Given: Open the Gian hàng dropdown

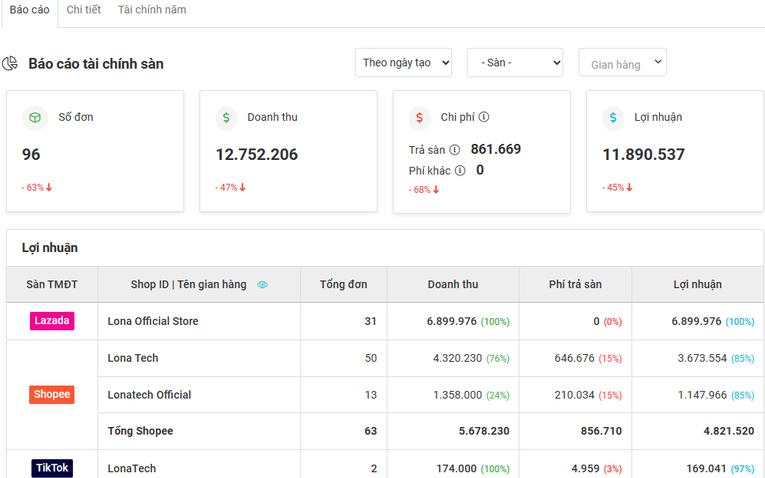Looking at the screenshot, I should (x=622, y=62).
